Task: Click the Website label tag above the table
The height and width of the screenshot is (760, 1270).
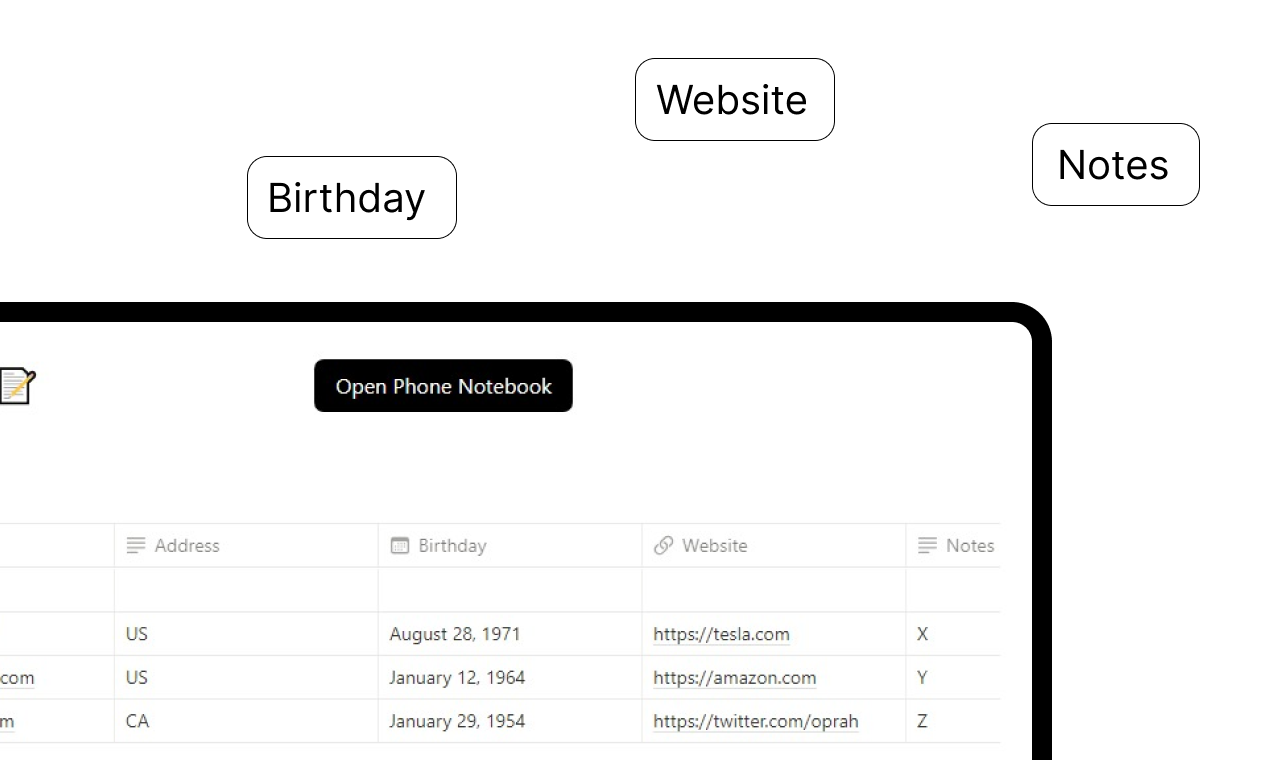Action: (x=735, y=99)
